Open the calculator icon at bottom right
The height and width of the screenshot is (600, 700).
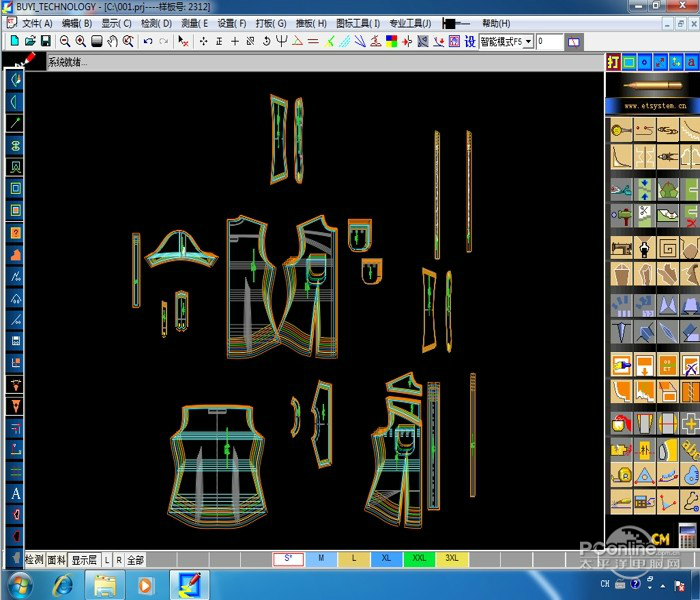(688, 535)
